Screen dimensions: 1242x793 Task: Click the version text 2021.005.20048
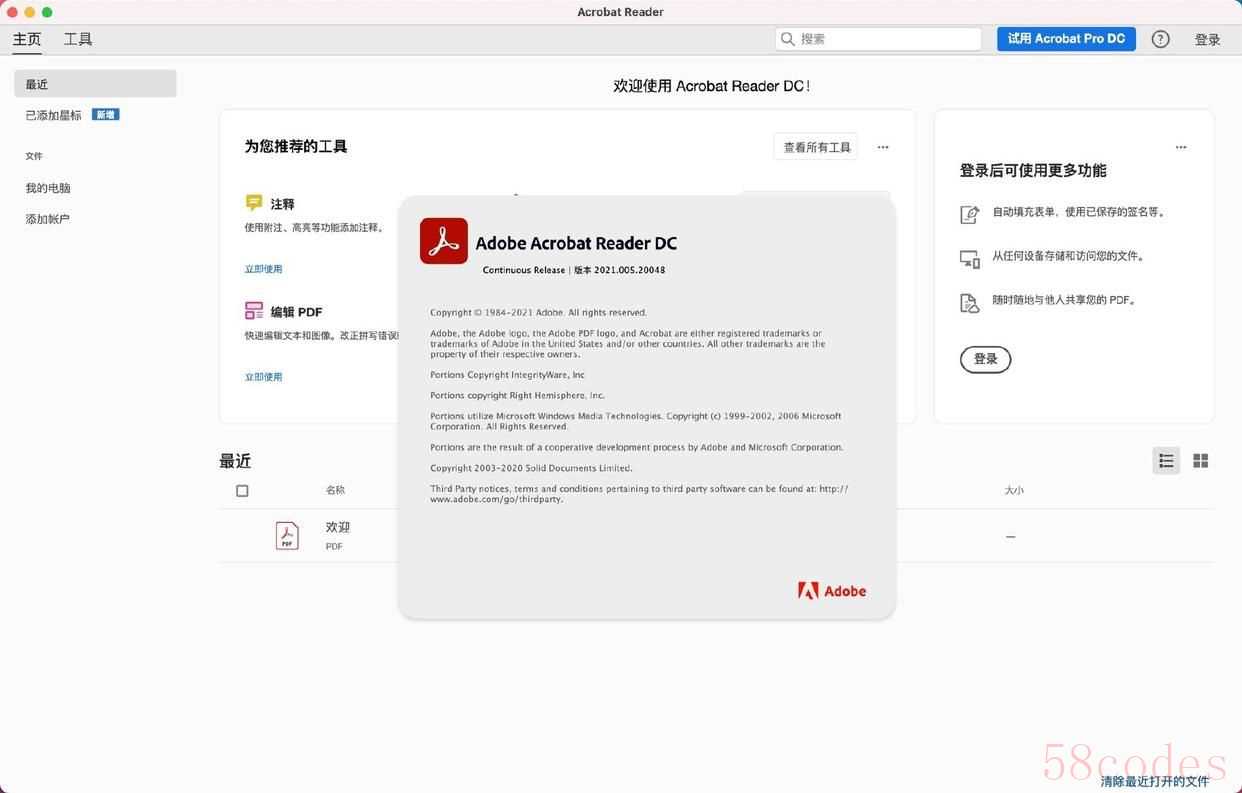pos(630,270)
